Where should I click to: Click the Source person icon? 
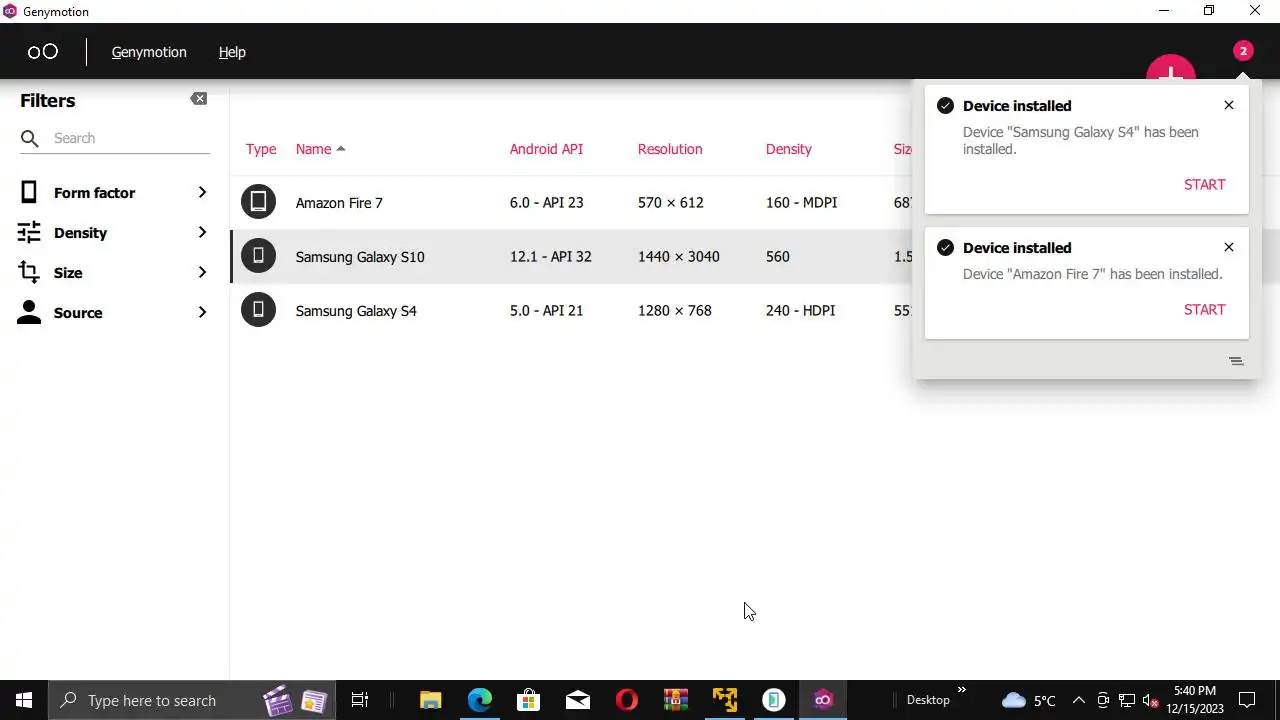(x=29, y=312)
